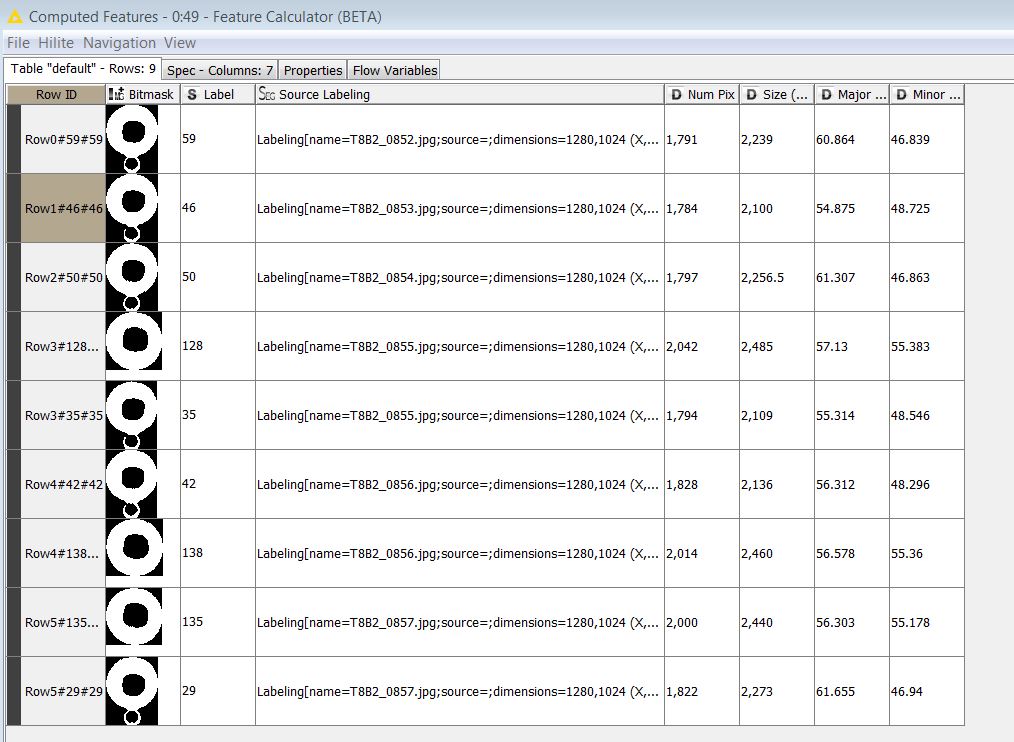
Task: Click Minor cell 48.725
Action: tap(927, 208)
